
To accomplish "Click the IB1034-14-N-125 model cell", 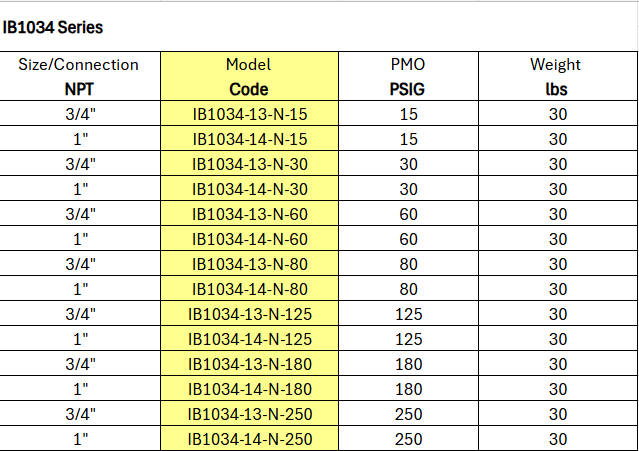I will pos(249,339).
